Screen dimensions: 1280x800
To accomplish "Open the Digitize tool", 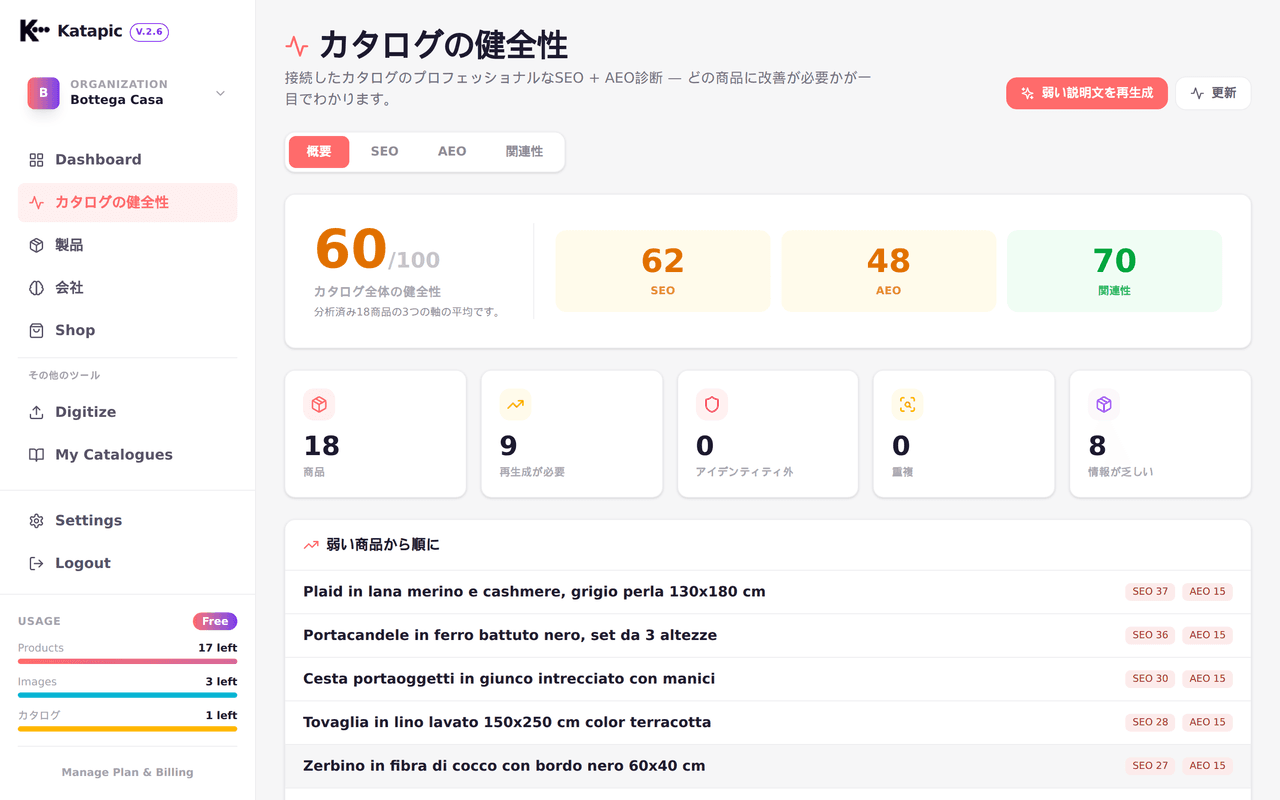I will (128, 412).
